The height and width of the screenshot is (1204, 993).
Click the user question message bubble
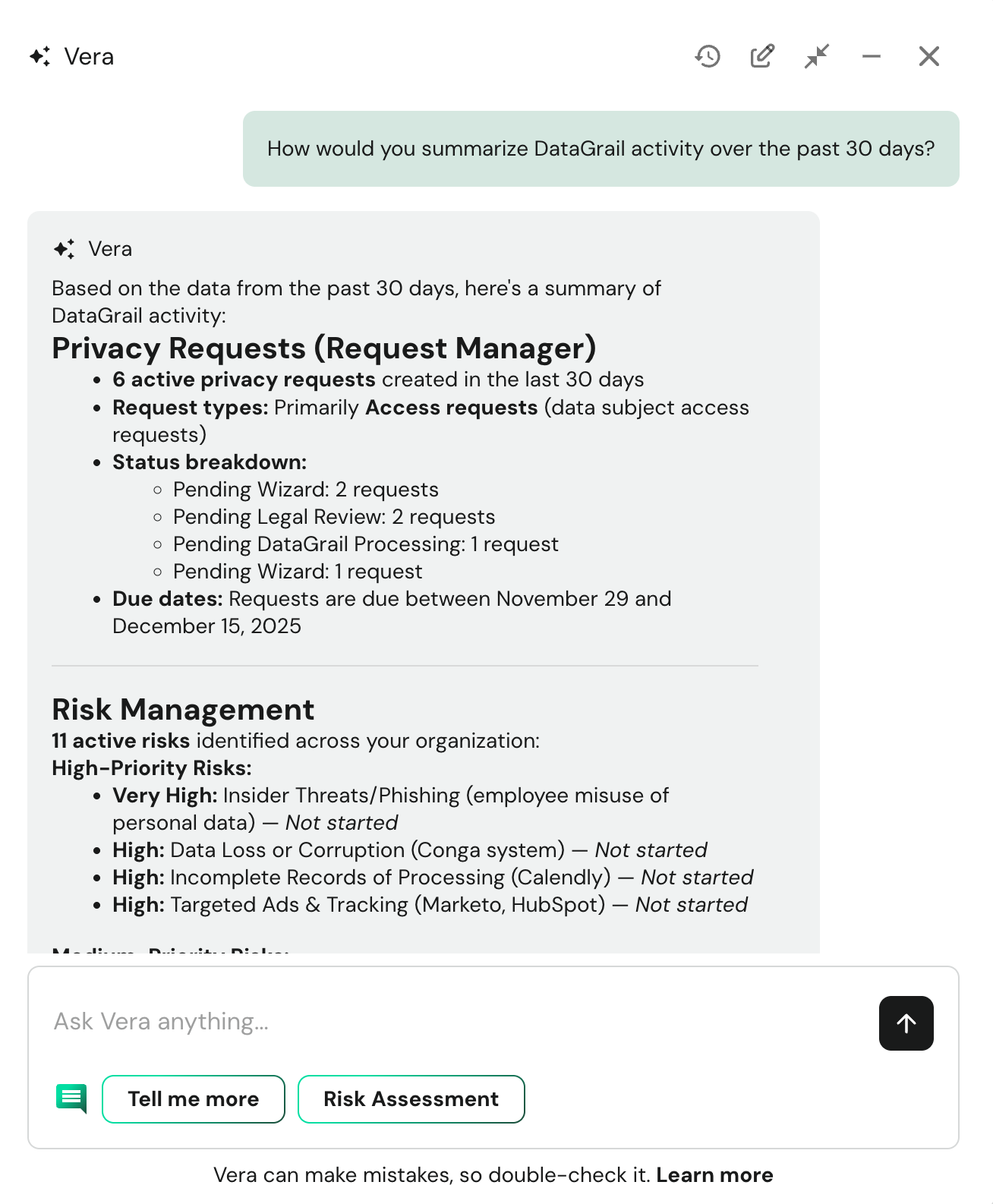[x=601, y=149]
